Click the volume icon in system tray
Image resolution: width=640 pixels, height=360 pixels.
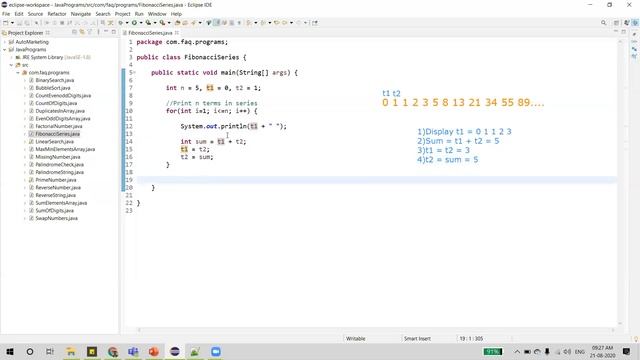tap(567, 351)
